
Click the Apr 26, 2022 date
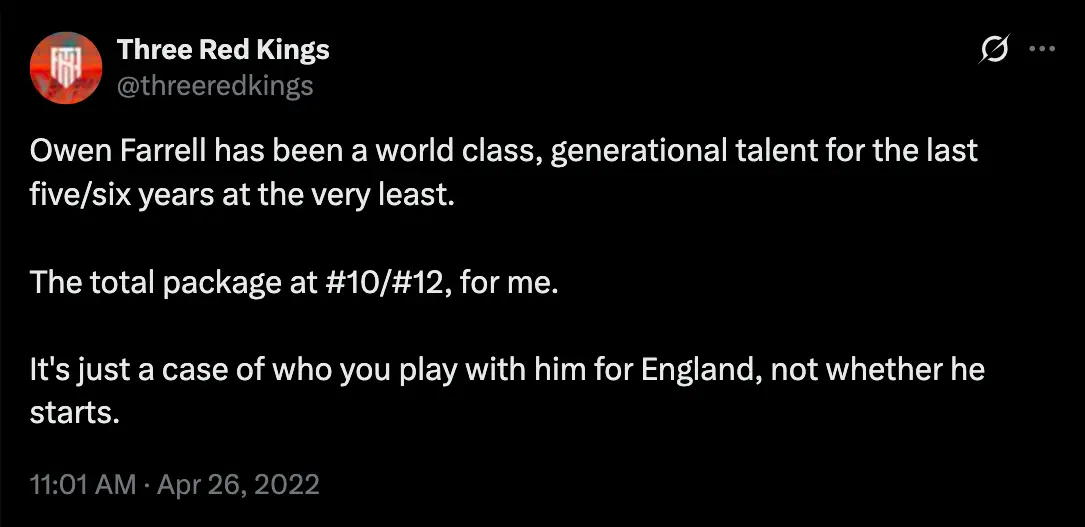click(x=236, y=485)
